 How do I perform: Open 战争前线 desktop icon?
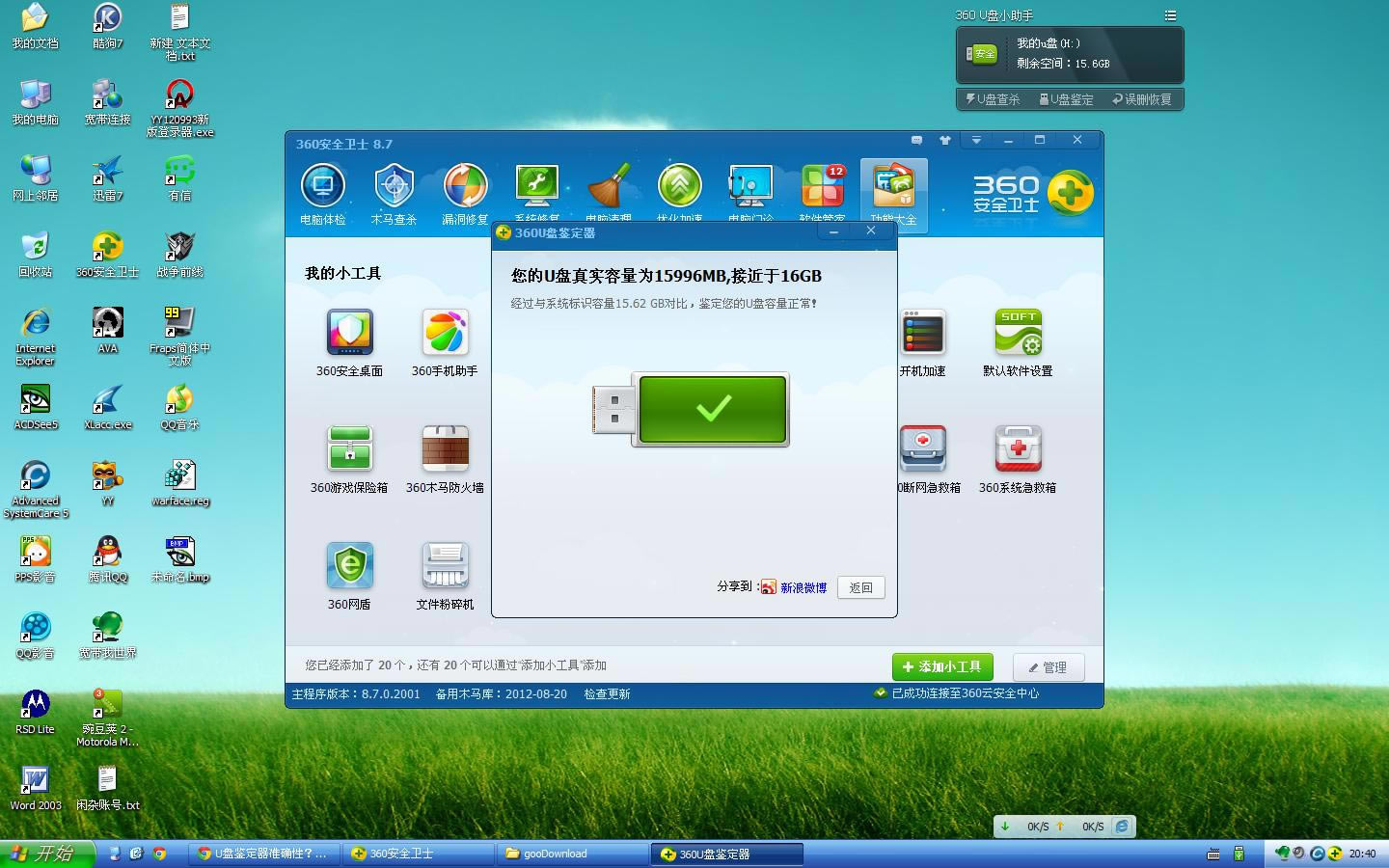pos(179,255)
